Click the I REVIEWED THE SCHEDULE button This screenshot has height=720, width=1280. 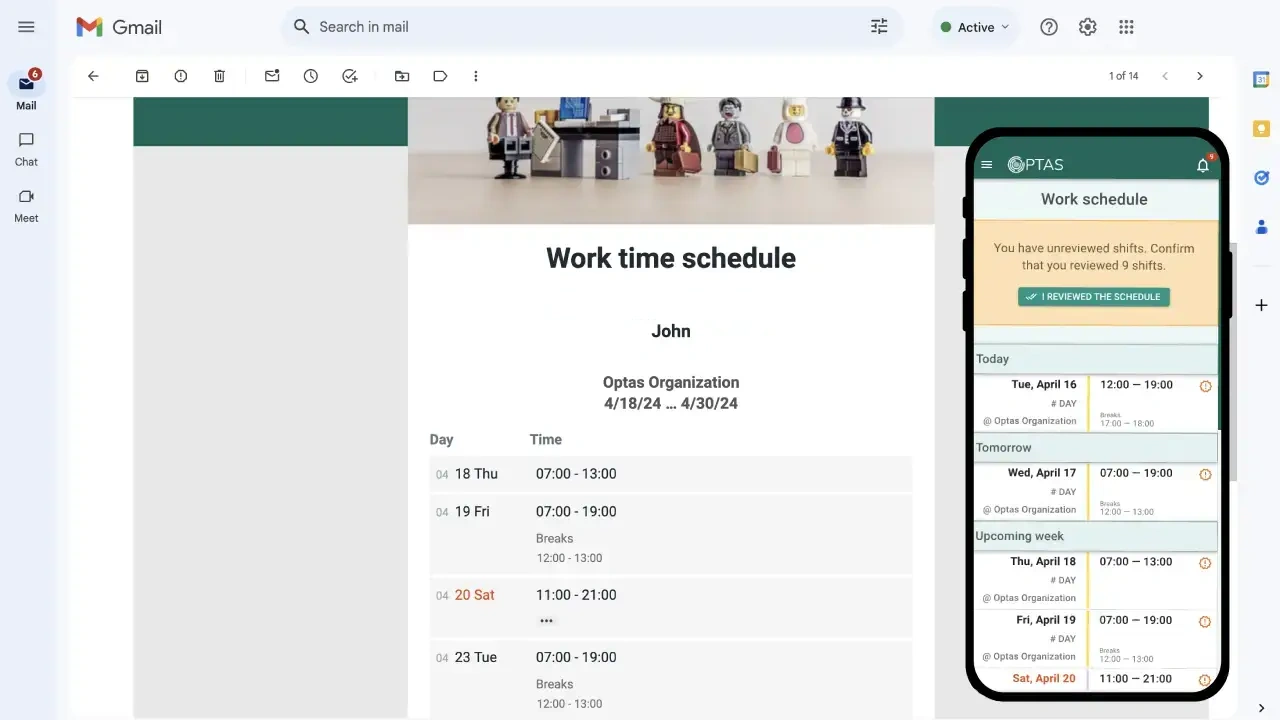(1094, 297)
